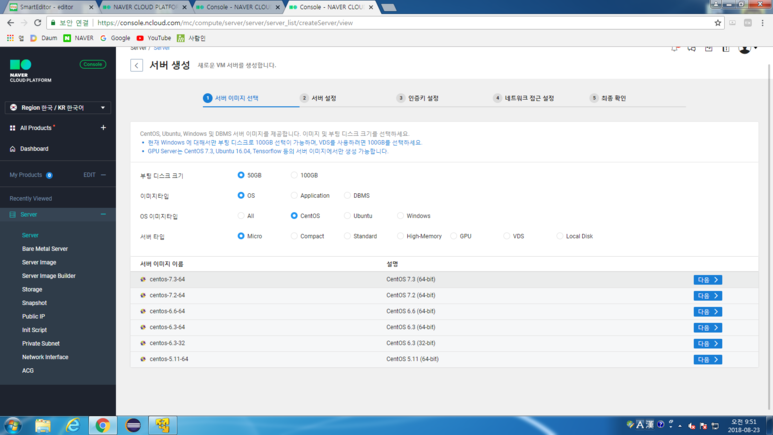Viewport: 773px width, 435px height.
Task: Open the Region language dropdown
Action: click(x=58, y=108)
